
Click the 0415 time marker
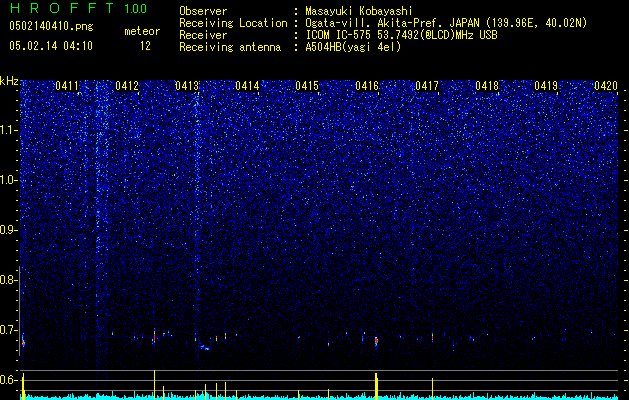[x=307, y=86]
